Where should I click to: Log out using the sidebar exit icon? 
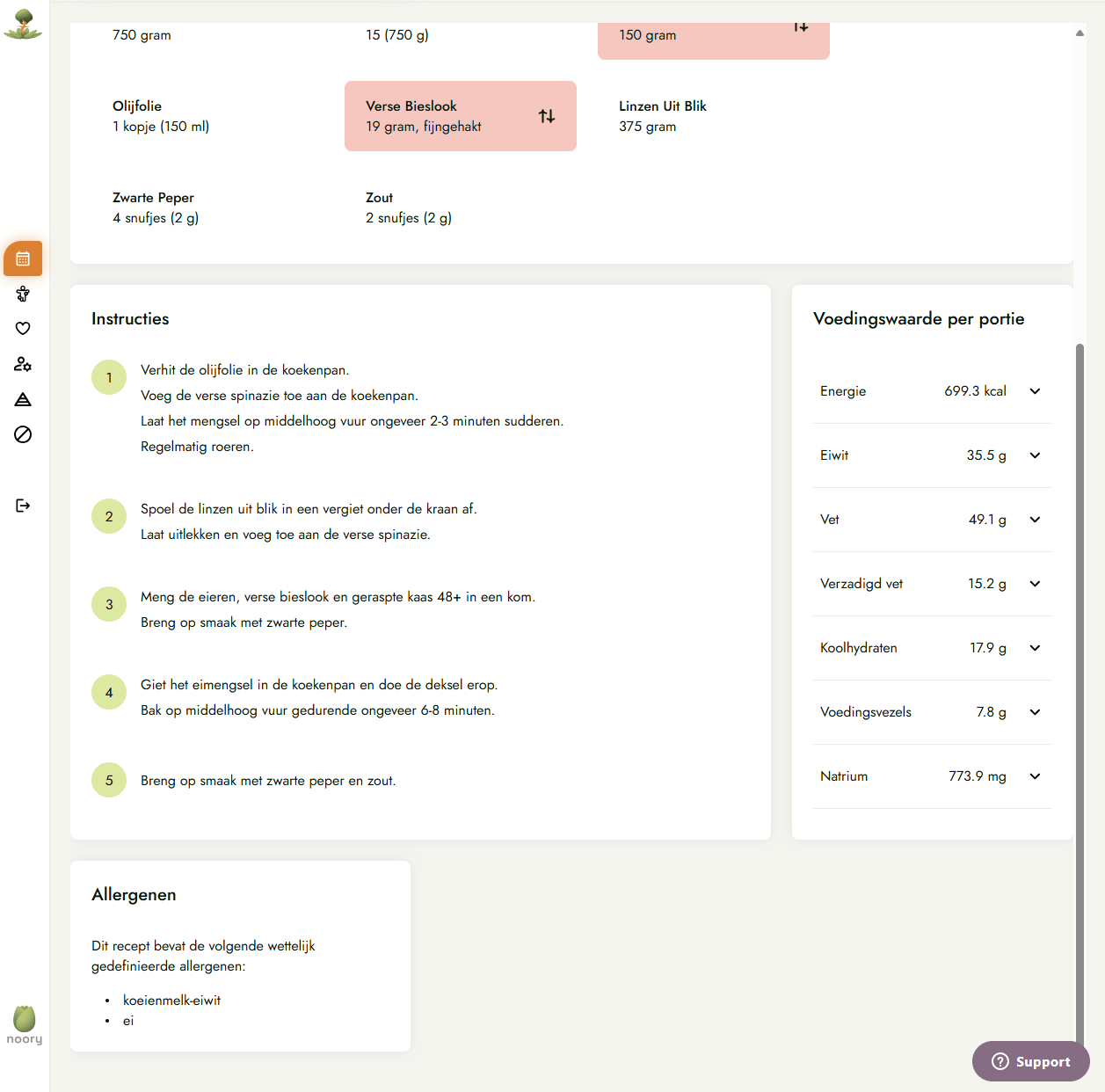pos(23,505)
